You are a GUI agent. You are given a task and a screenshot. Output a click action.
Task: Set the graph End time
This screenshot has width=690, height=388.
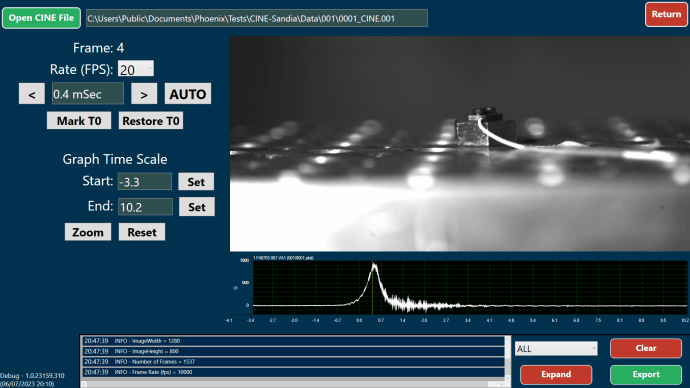coord(197,207)
